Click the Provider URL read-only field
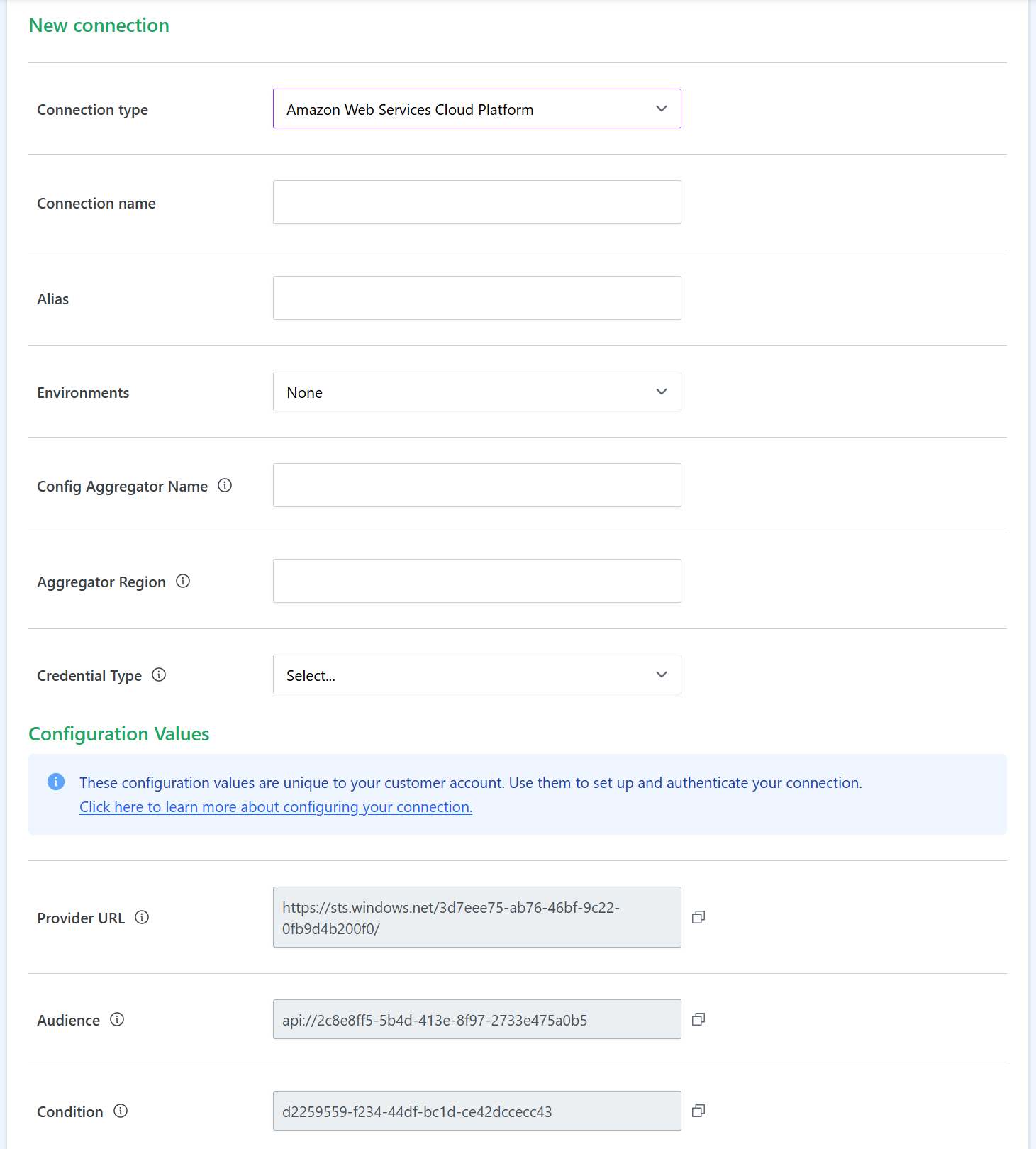The width and height of the screenshot is (1036, 1149). (477, 917)
